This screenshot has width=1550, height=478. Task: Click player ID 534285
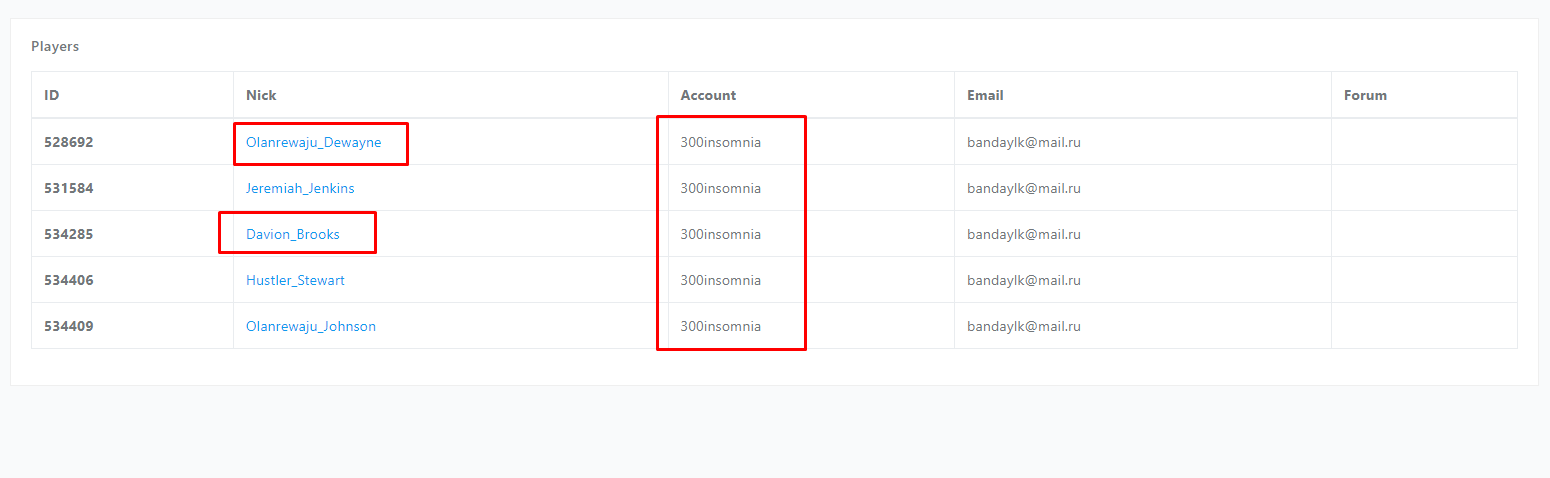click(69, 234)
